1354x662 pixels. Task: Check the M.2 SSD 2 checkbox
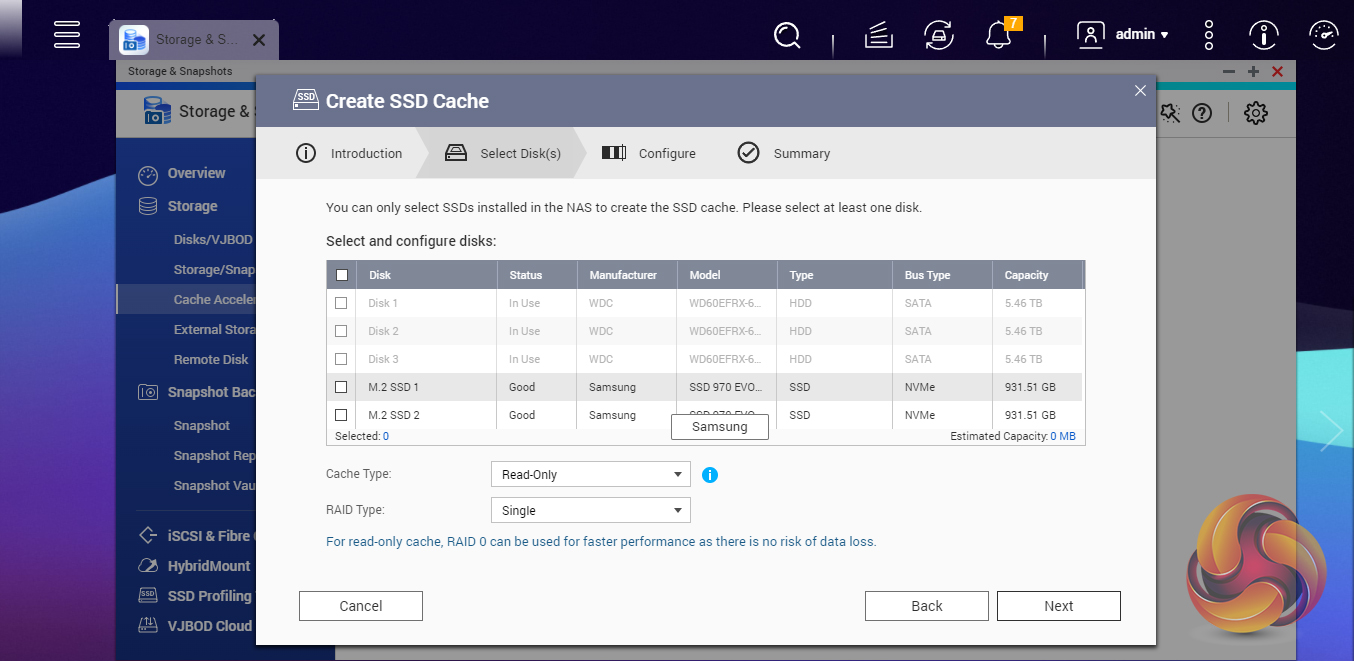(x=341, y=415)
